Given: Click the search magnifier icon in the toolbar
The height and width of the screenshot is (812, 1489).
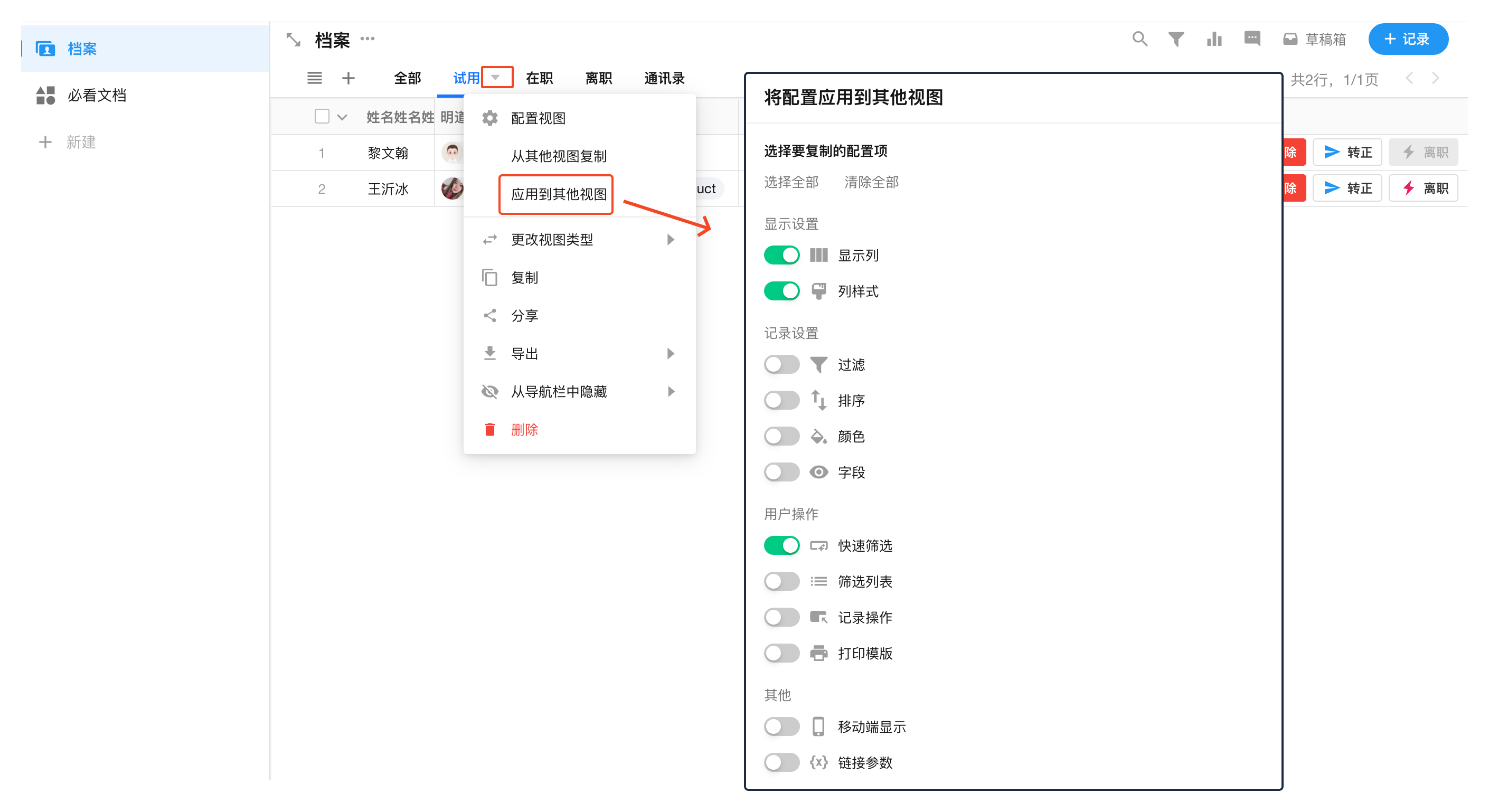Looking at the screenshot, I should (x=1139, y=39).
